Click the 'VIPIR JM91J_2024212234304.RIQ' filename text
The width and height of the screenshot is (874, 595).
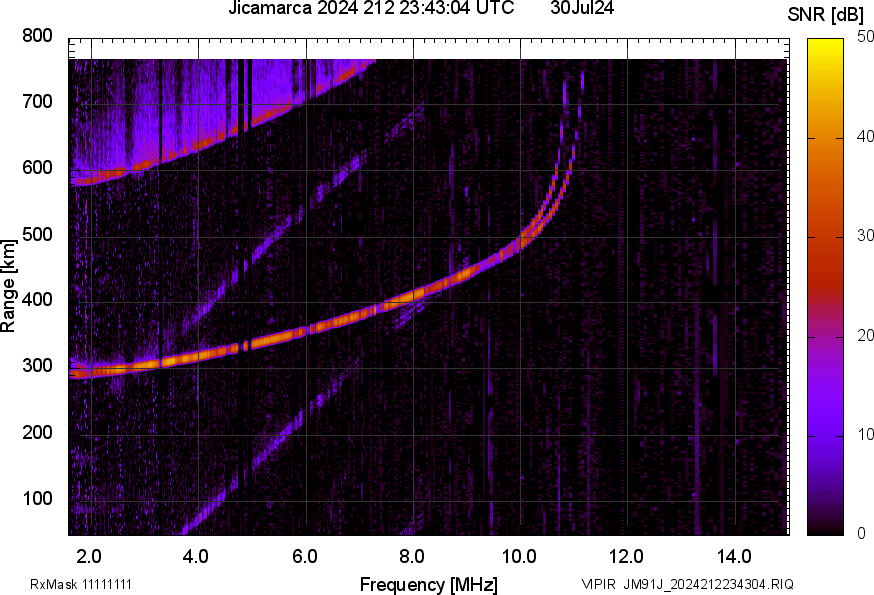pos(687,584)
